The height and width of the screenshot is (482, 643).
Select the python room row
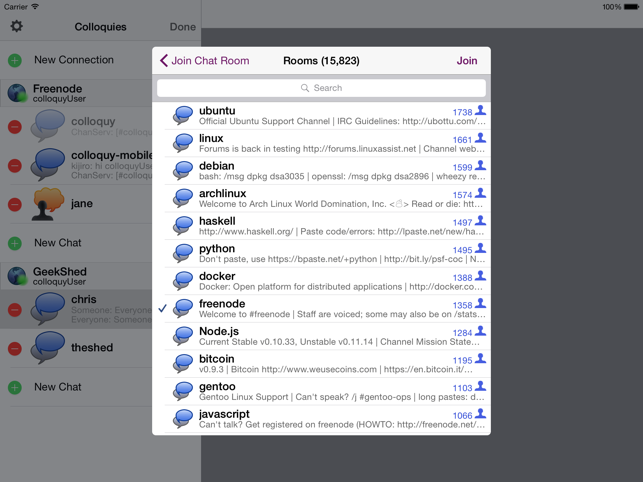(x=322, y=254)
